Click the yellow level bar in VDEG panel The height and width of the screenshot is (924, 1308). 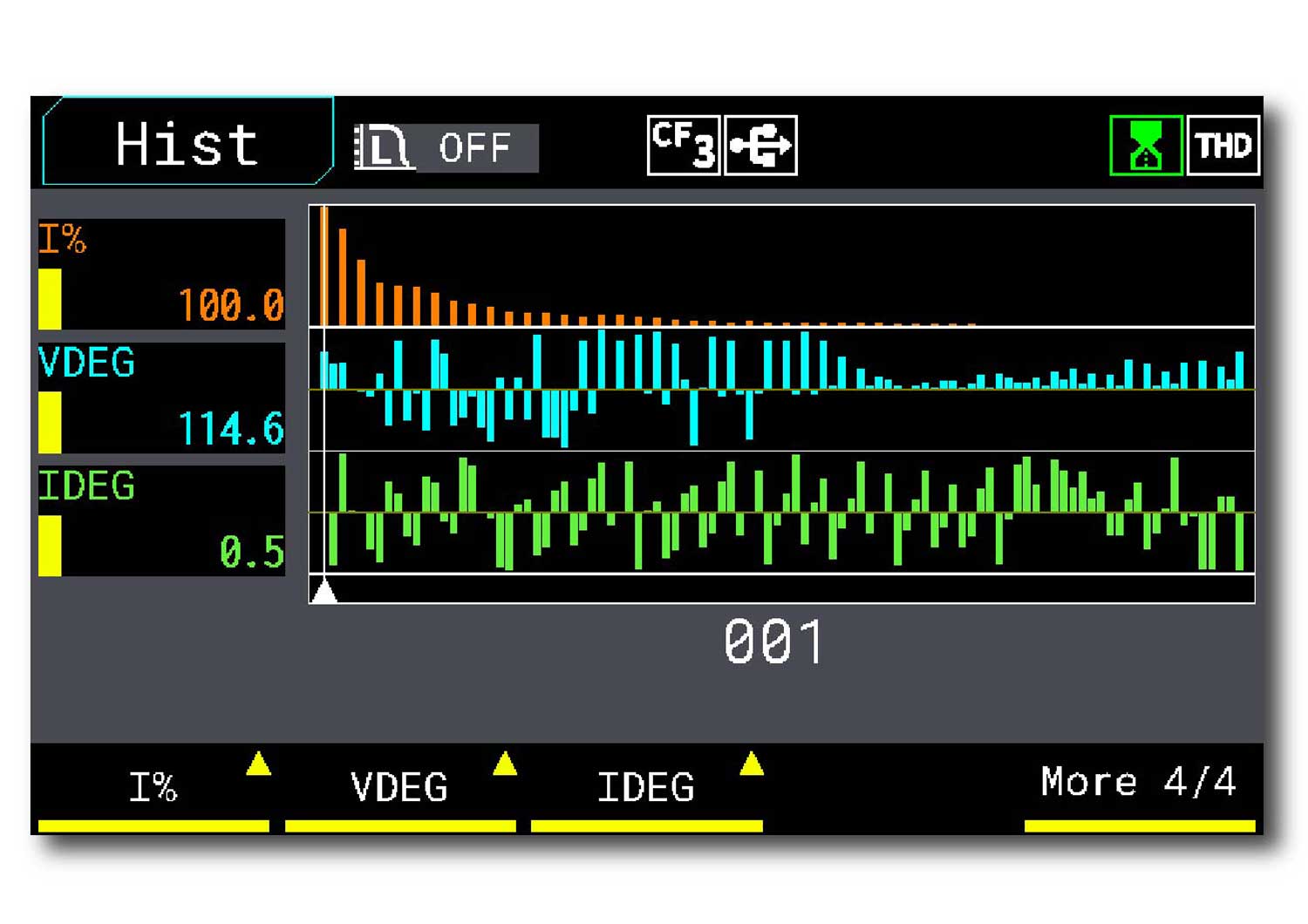50,423
